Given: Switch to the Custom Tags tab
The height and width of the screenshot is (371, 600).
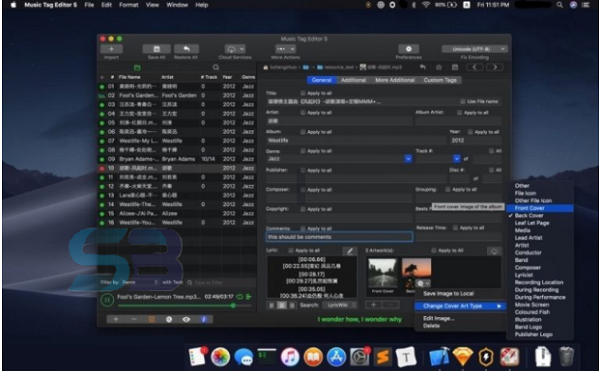Looking at the screenshot, I should 440,80.
